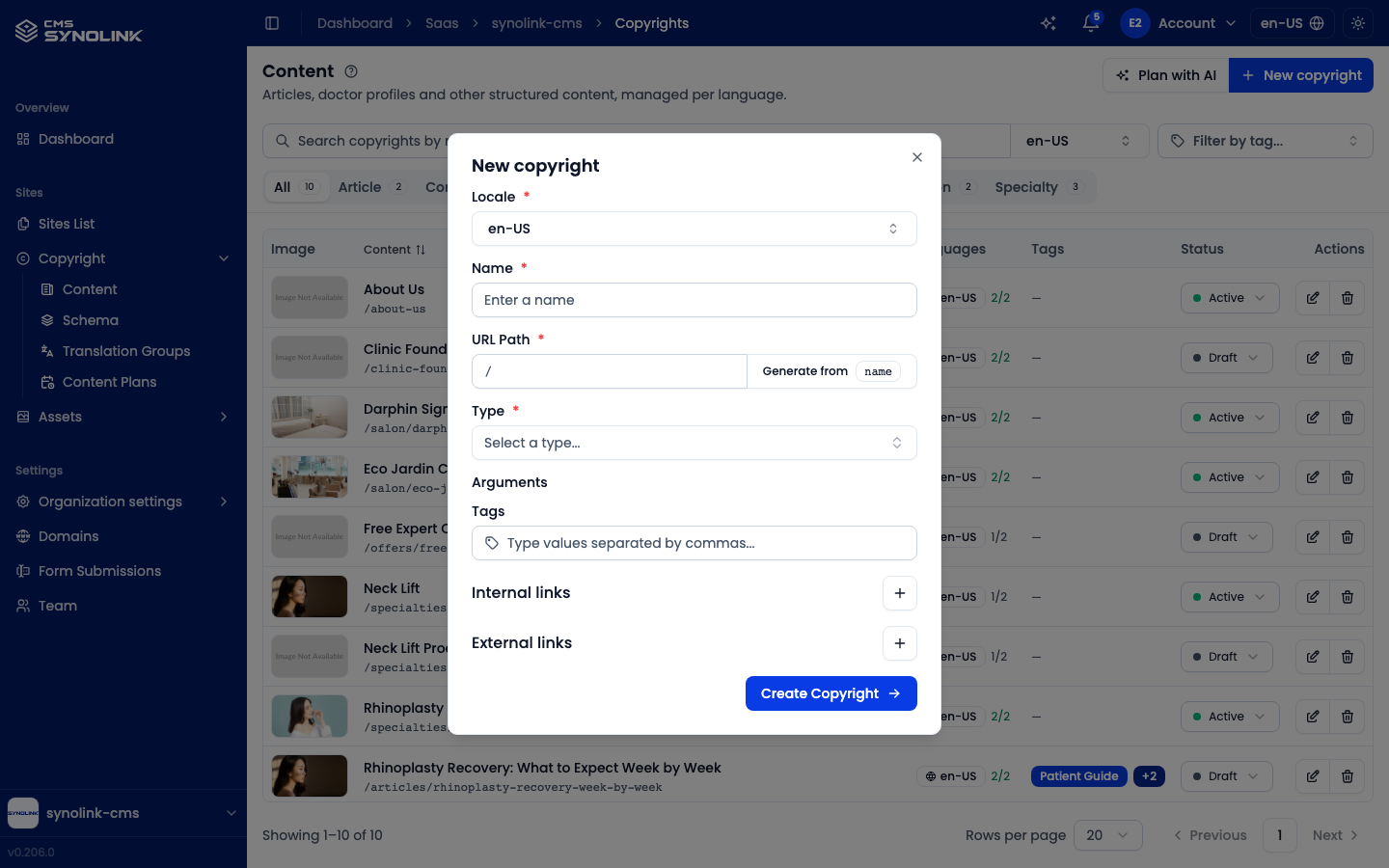Click the help icon beside Content heading
The width and height of the screenshot is (1389, 868).
[x=351, y=71]
